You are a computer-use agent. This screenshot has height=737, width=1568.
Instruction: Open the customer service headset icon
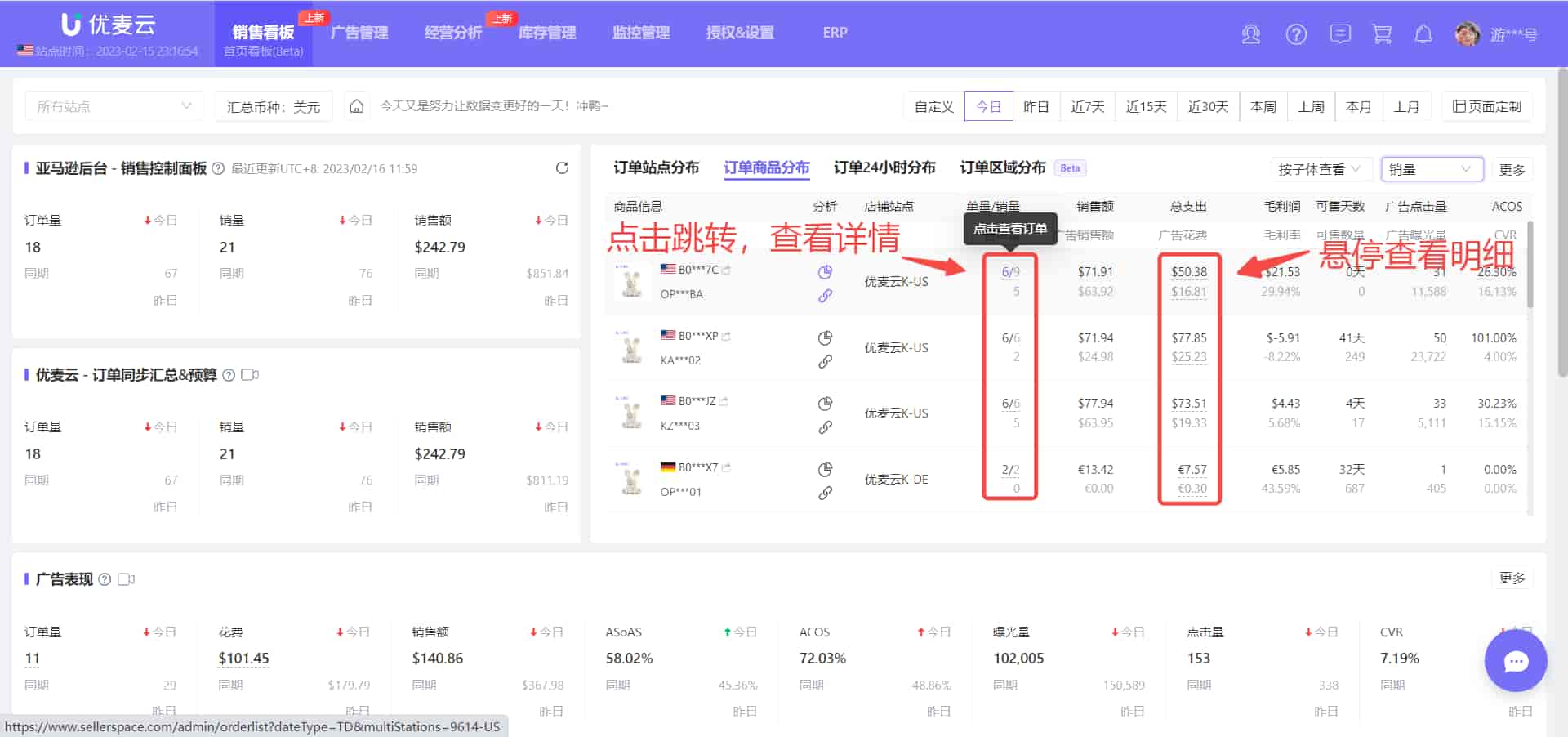1250,34
